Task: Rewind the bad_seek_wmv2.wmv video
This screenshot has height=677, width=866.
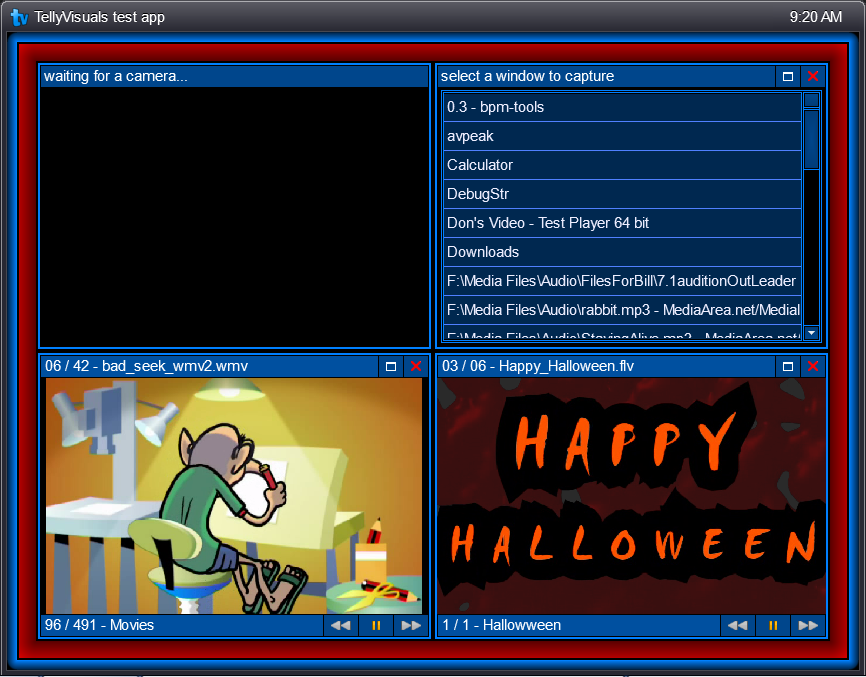Action: [340, 626]
